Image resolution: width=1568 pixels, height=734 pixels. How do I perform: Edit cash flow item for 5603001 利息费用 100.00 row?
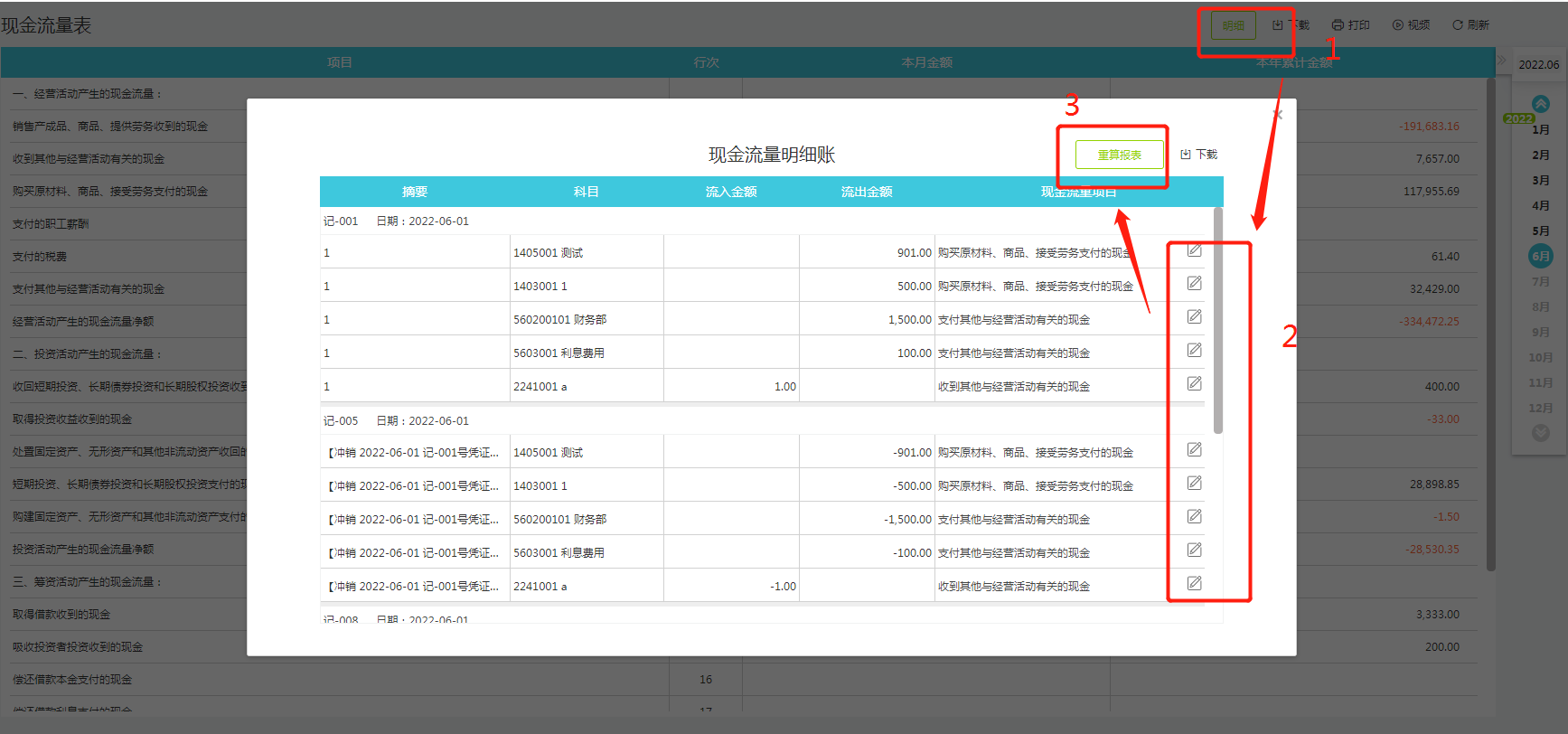[x=1194, y=351]
